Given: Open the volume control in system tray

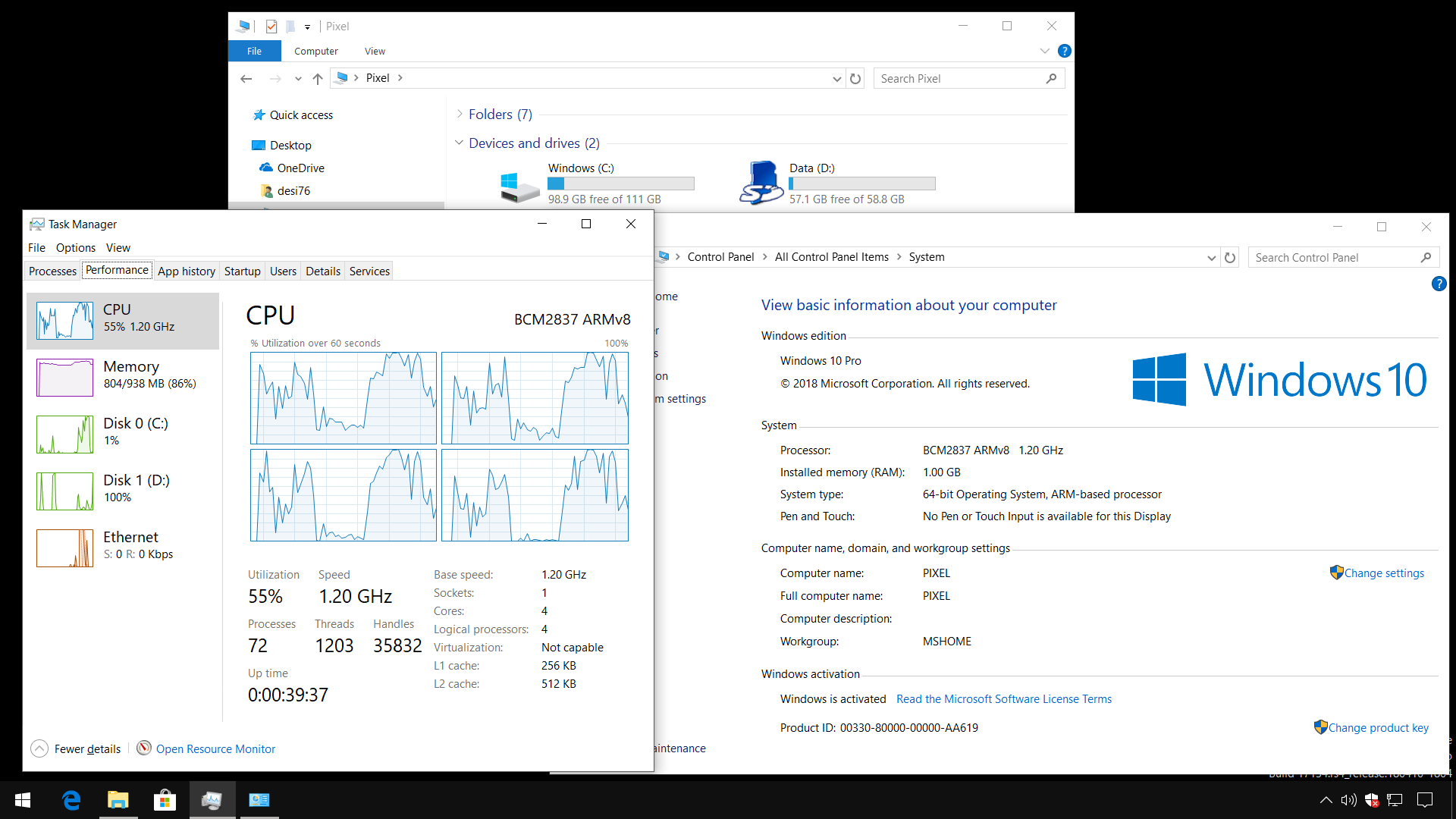Looking at the screenshot, I should click(1348, 800).
